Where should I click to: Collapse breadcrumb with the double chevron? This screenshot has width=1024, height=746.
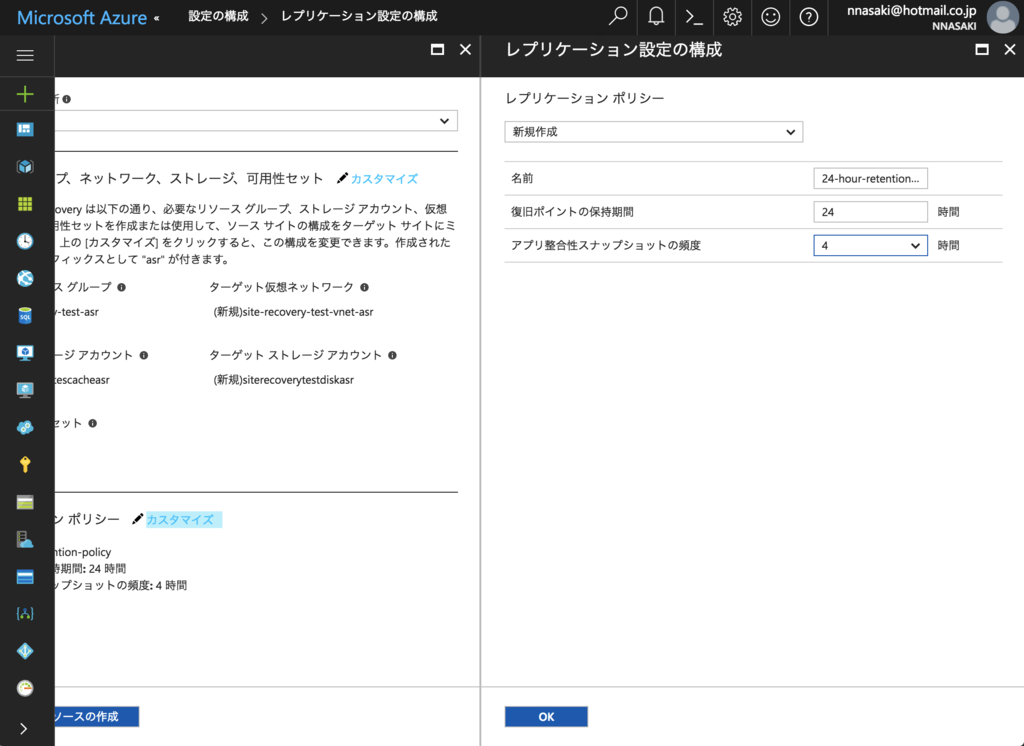tap(157, 18)
